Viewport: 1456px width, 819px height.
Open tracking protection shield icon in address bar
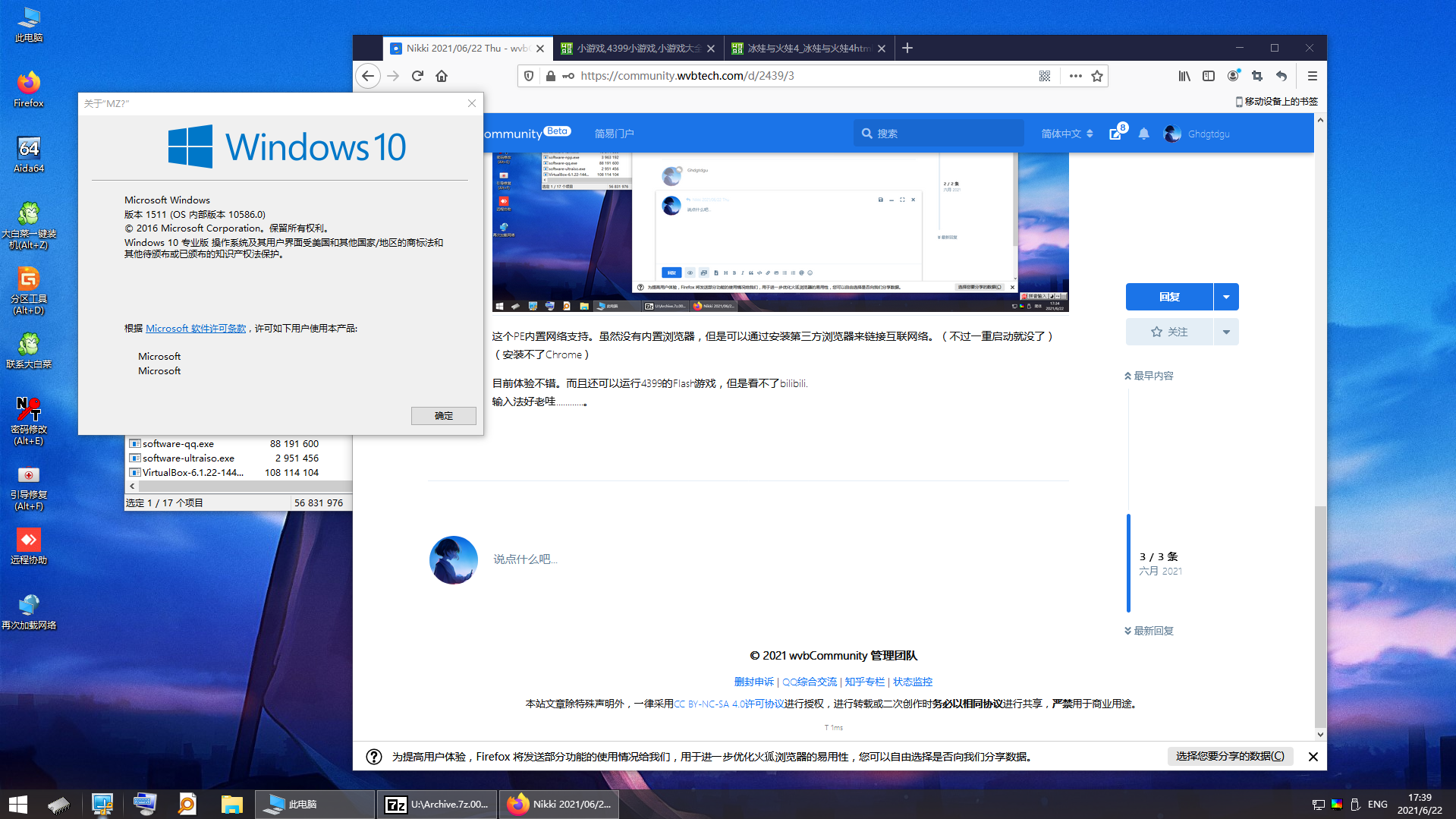[x=529, y=76]
